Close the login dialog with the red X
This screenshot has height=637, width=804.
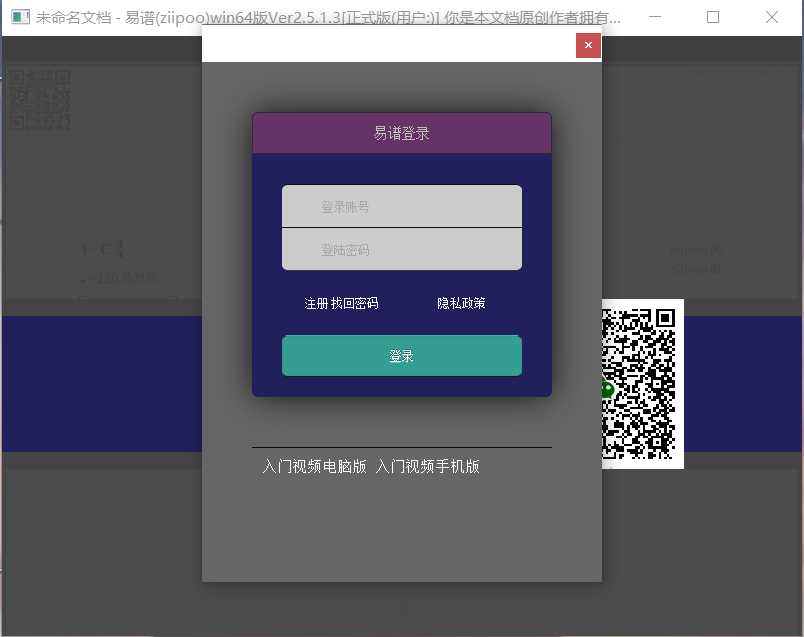pyautogui.click(x=588, y=45)
